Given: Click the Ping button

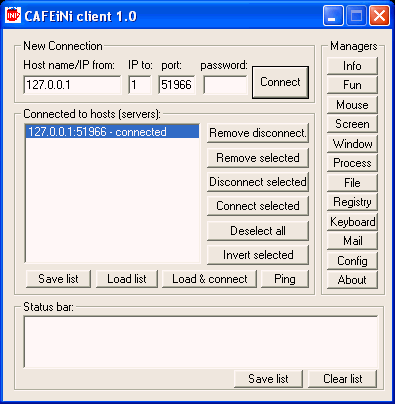Looking at the screenshot, I should 285,279.
